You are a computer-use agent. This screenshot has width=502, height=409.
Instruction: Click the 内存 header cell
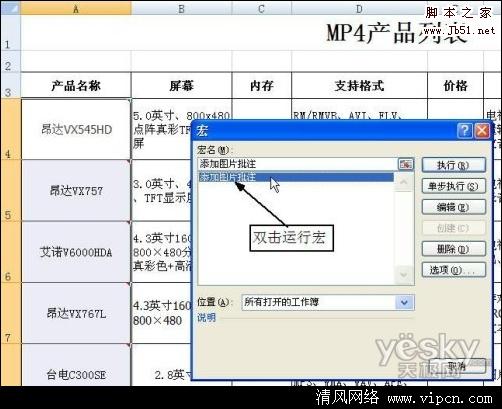click(x=262, y=86)
